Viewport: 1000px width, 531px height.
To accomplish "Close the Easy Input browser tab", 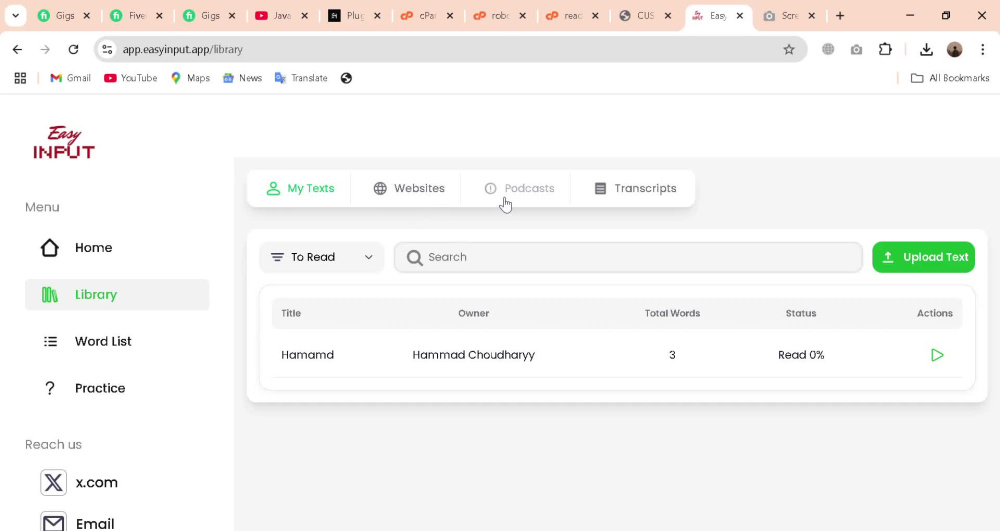I will [x=739, y=15].
